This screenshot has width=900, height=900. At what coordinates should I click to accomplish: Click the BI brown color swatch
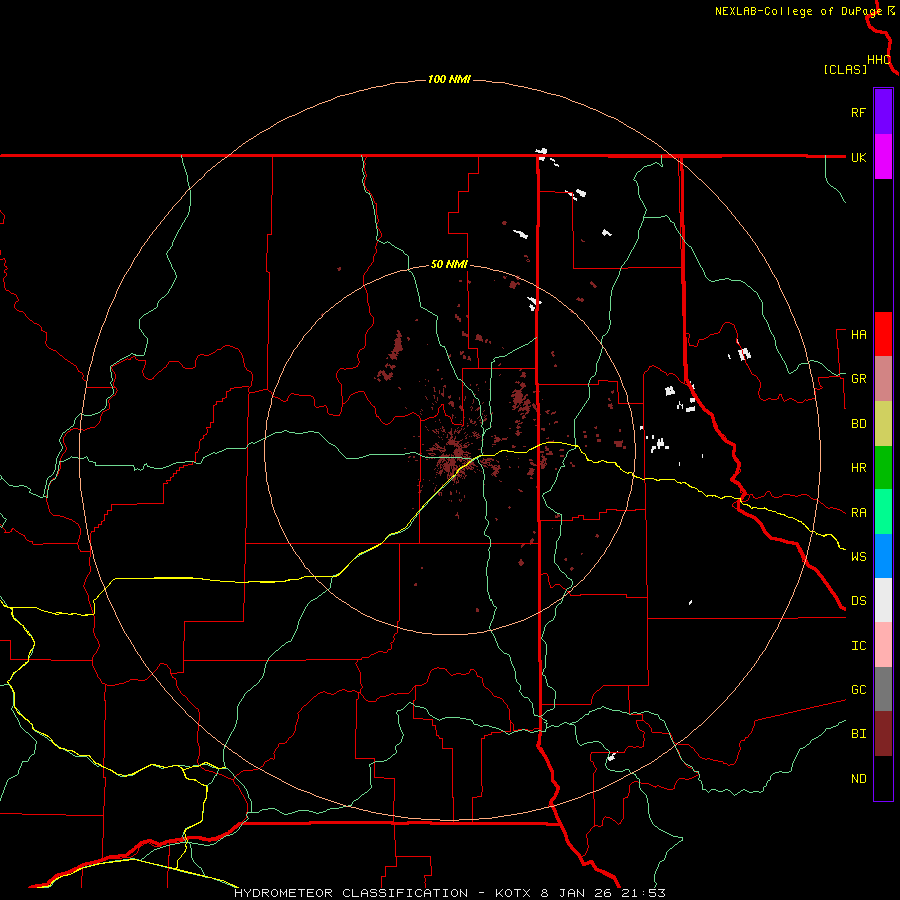pyautogui.click(x=883, y=734)
